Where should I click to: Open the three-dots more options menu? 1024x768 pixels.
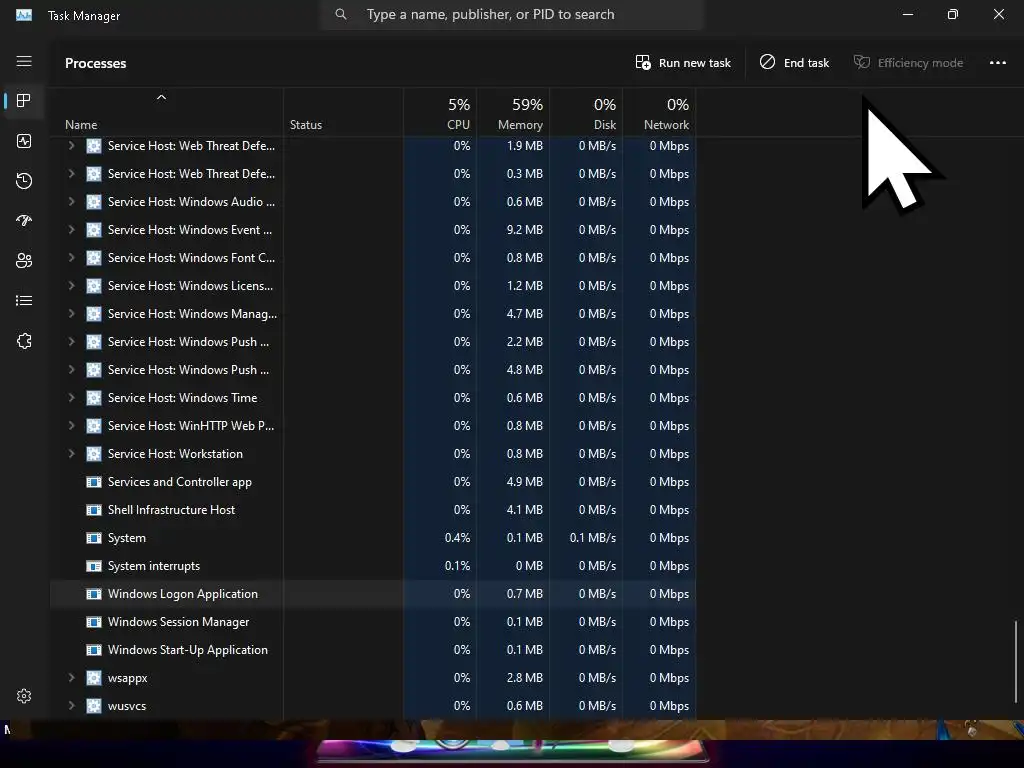coord(998,63)
